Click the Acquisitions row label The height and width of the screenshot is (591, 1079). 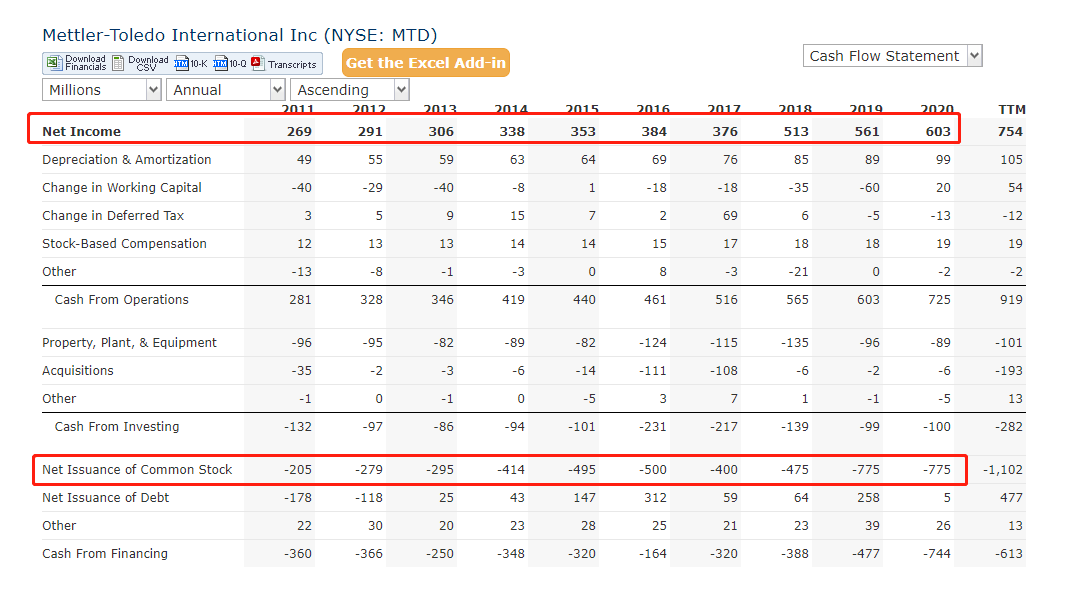coord(78,371)
